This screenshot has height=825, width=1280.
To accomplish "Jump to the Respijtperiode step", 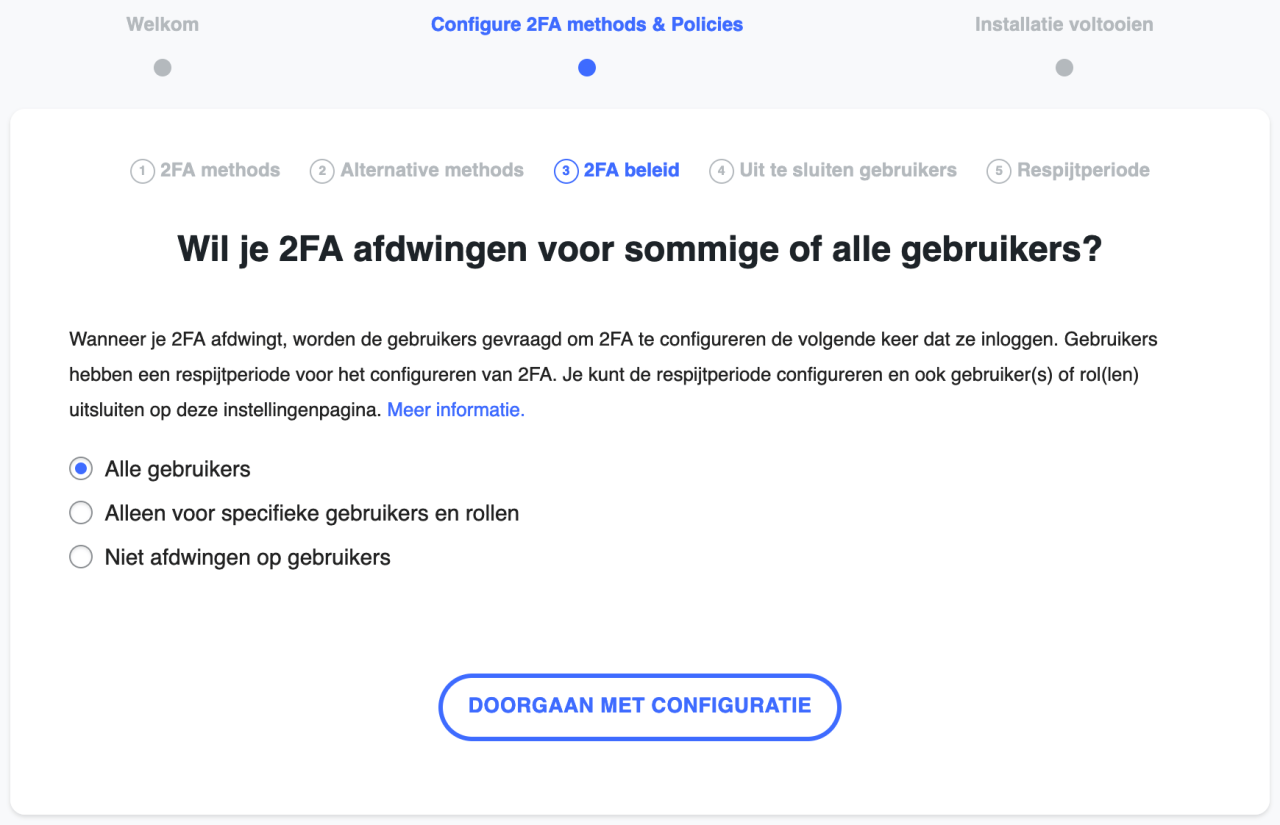I will click(x=1083, y=170).
